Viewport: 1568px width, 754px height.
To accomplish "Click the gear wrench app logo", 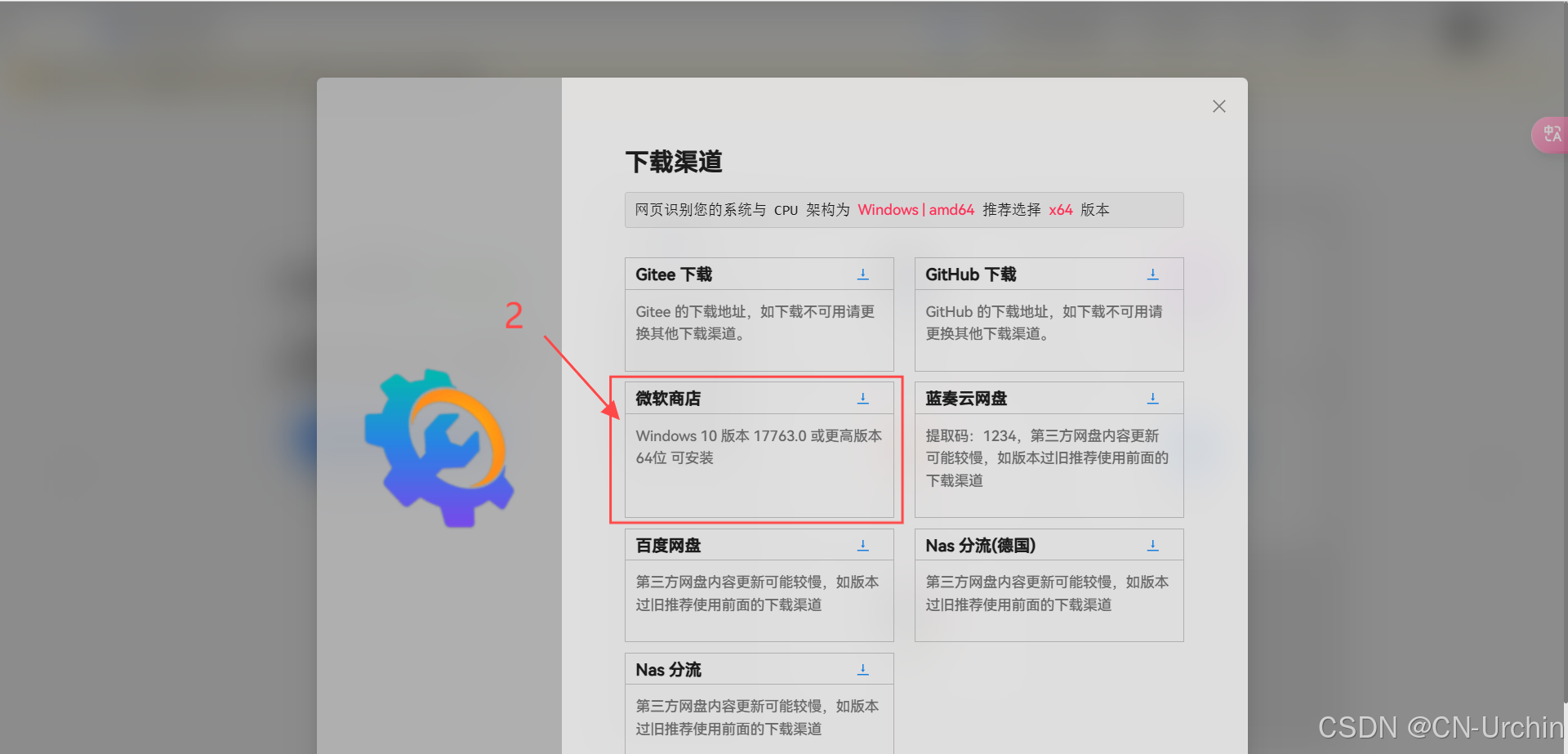I will point(439,448).
